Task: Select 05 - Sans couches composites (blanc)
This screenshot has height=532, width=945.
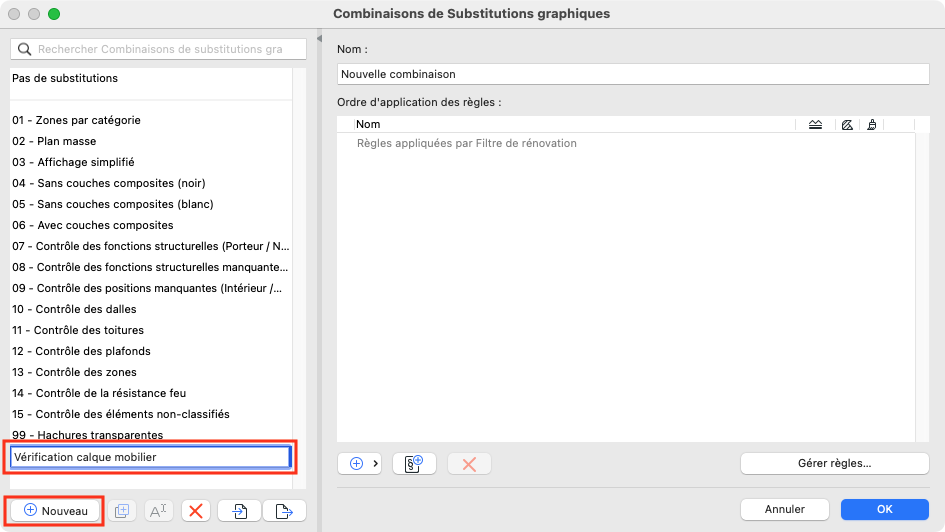Action: (151, 204)
